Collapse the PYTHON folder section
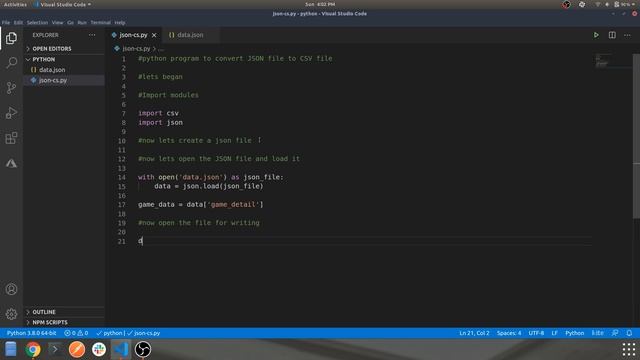The width and height of the screenshot is (640, 360). 64,59
